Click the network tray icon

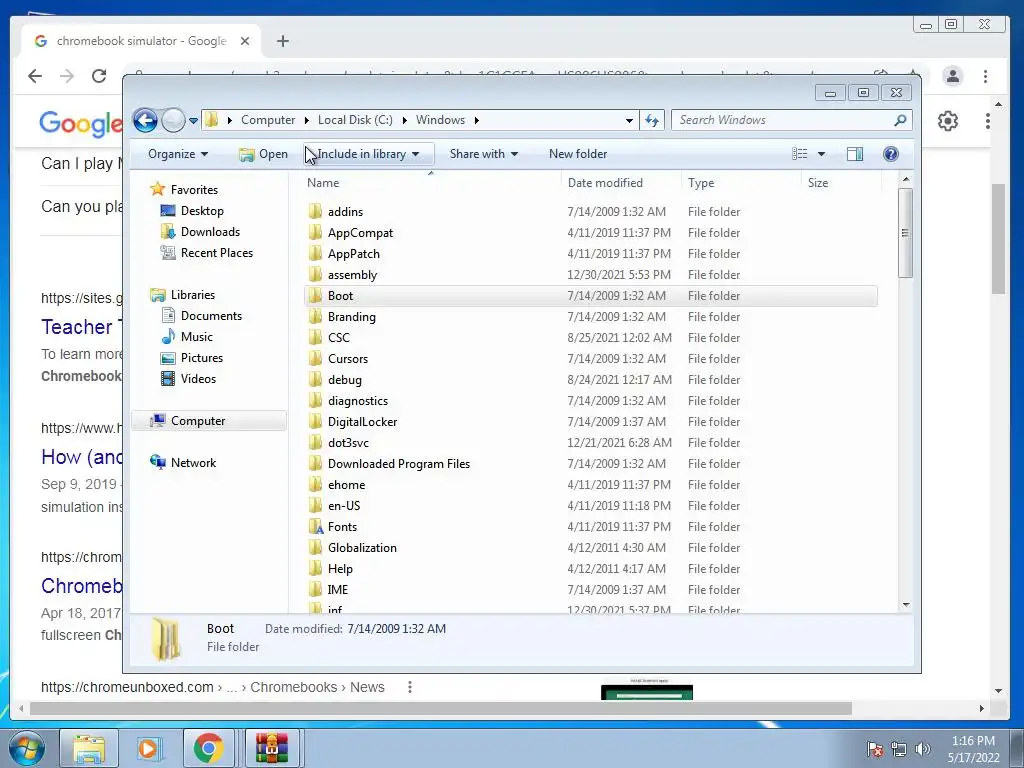coord(899,749)
